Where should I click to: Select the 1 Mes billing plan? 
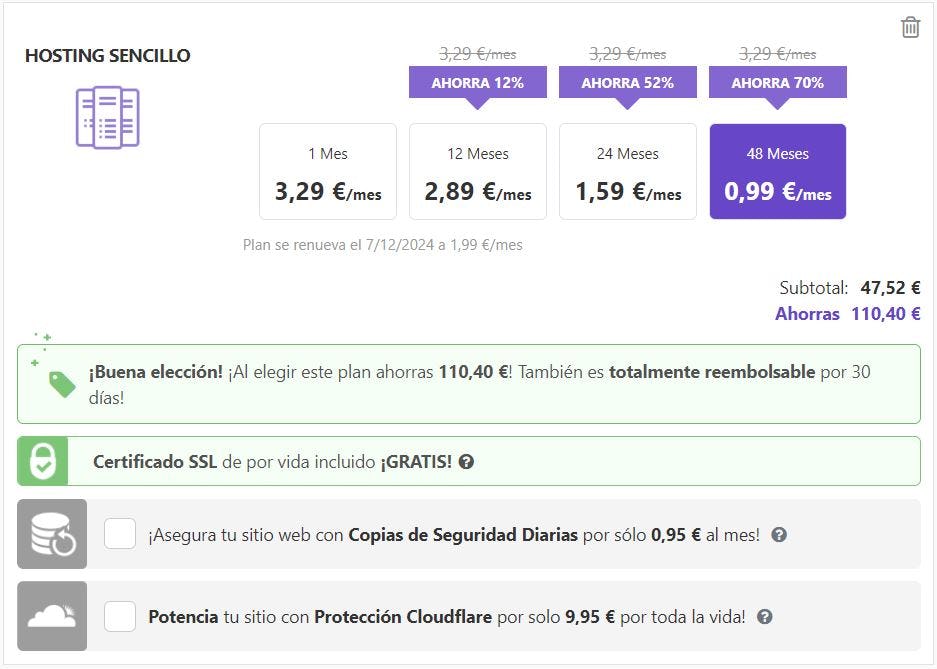point(328,172)
